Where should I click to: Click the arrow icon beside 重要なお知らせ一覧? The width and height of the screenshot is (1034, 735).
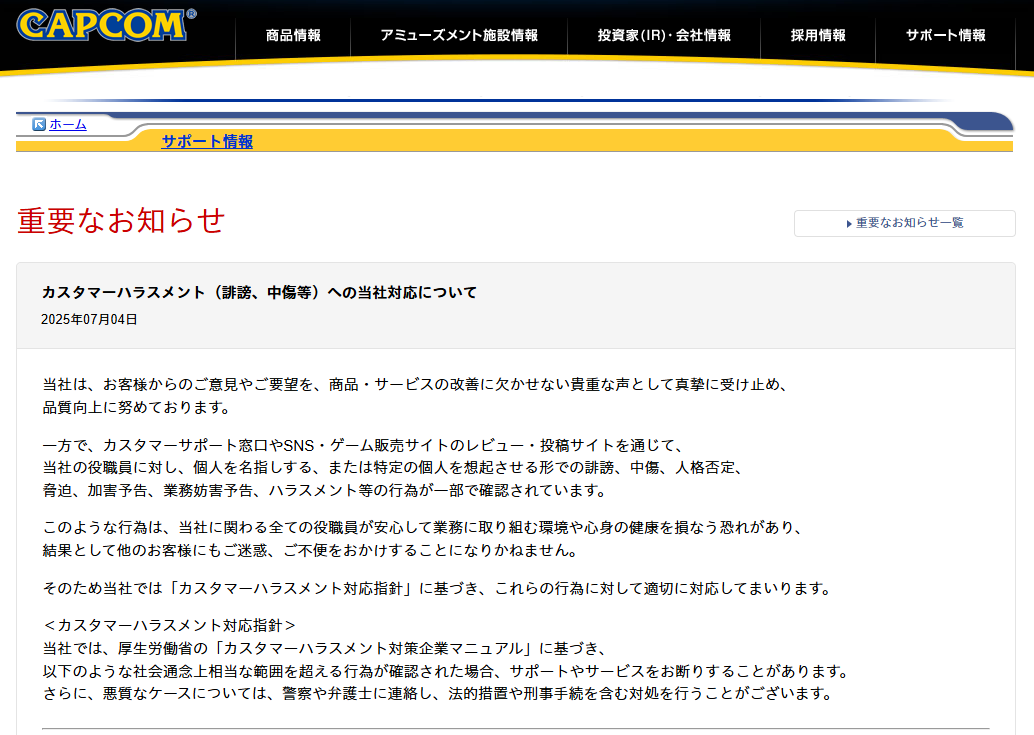(849, 224)
